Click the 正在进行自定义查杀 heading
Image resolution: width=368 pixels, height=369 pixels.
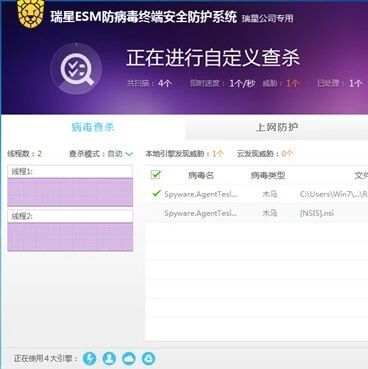click(213, 58)
